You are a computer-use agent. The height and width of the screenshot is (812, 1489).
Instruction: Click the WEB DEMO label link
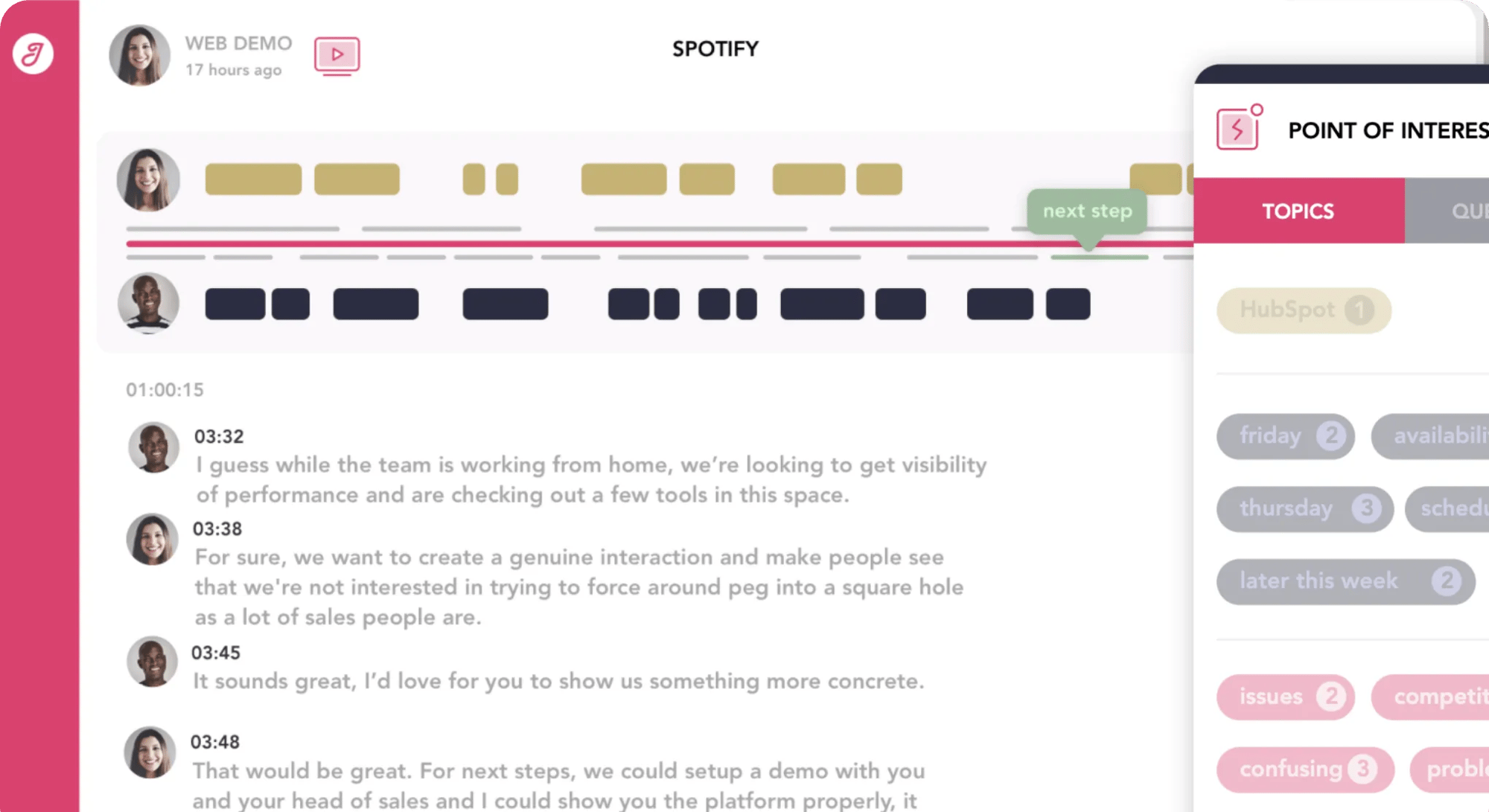(237, 42)
